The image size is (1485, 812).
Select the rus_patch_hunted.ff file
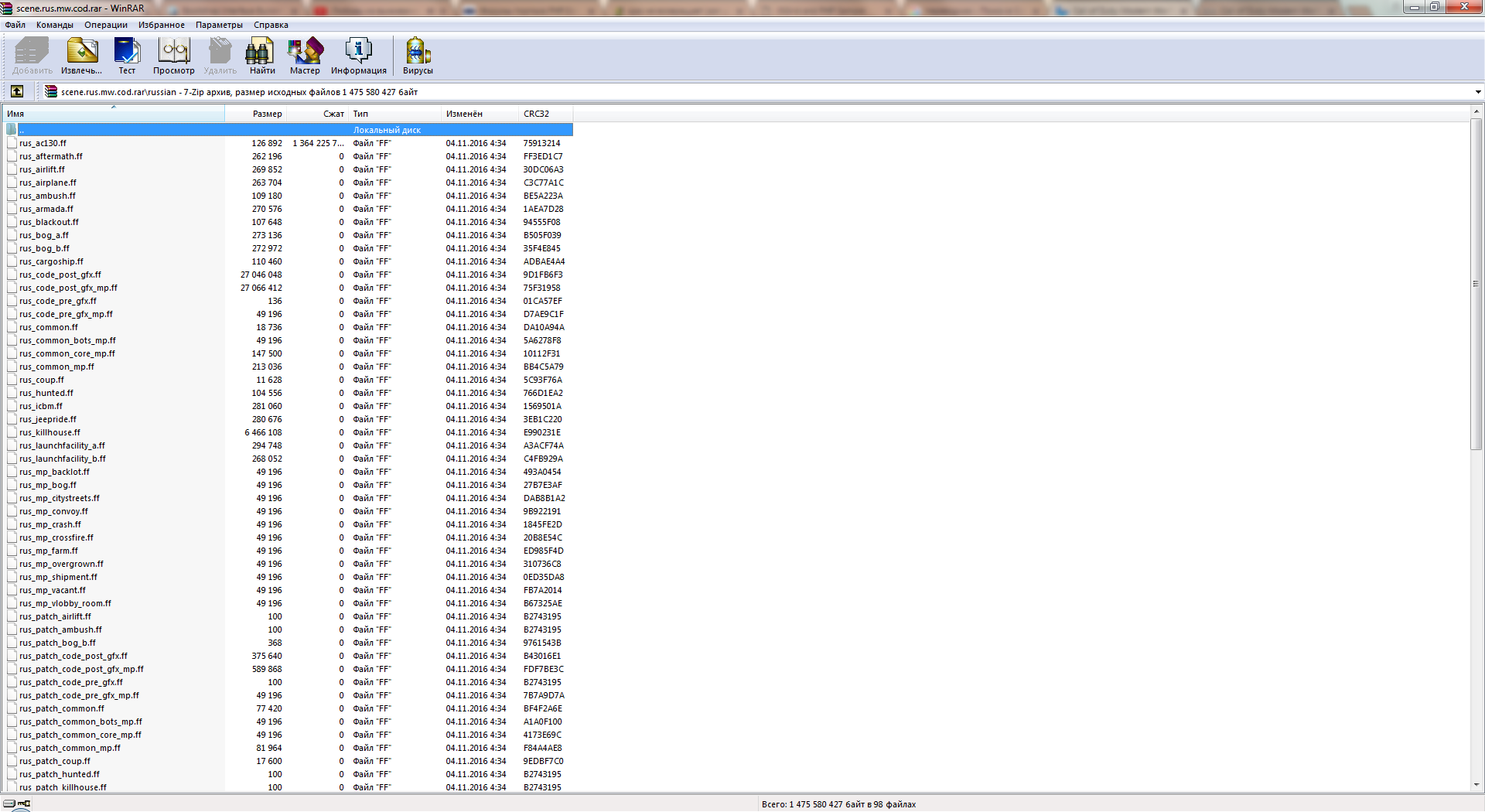(x=60, y=774)
